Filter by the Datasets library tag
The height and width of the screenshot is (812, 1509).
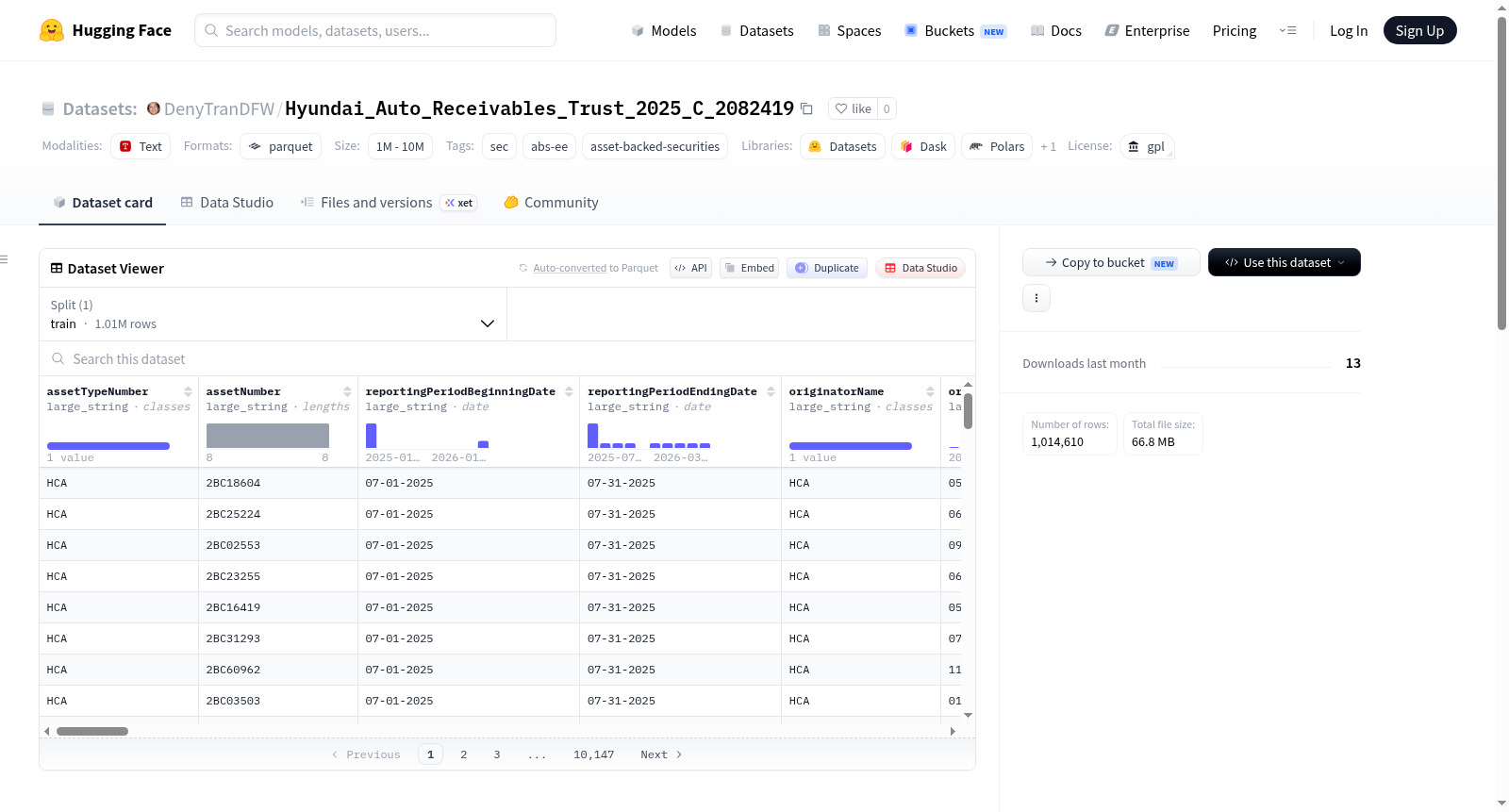point(843,146)
